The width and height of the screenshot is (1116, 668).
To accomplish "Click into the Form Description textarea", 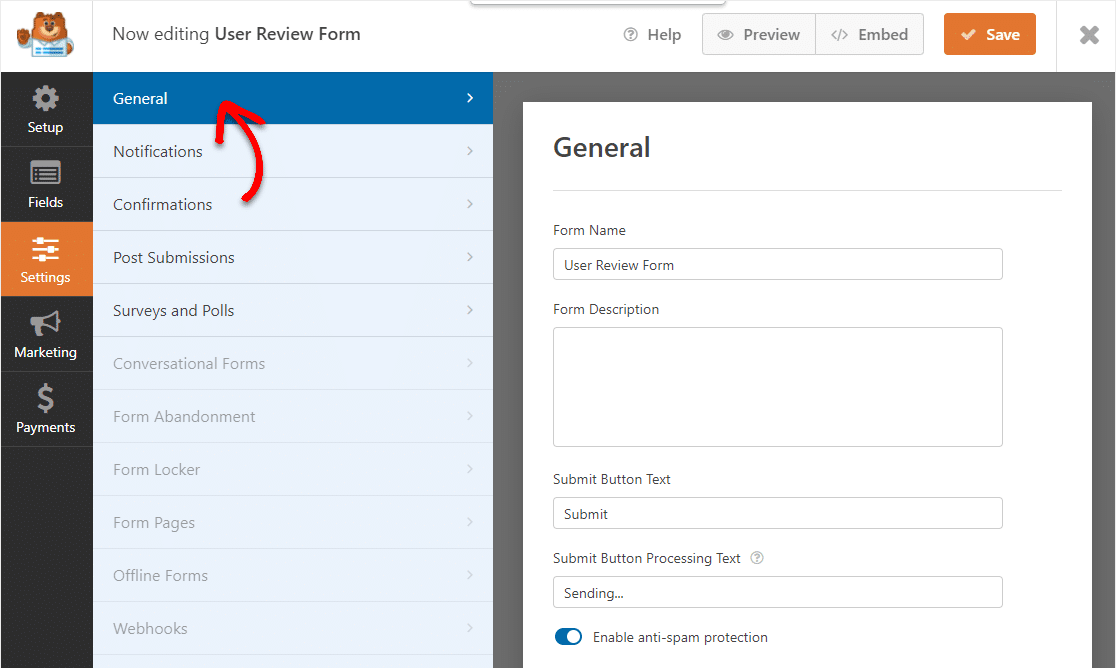I will 777,387.
